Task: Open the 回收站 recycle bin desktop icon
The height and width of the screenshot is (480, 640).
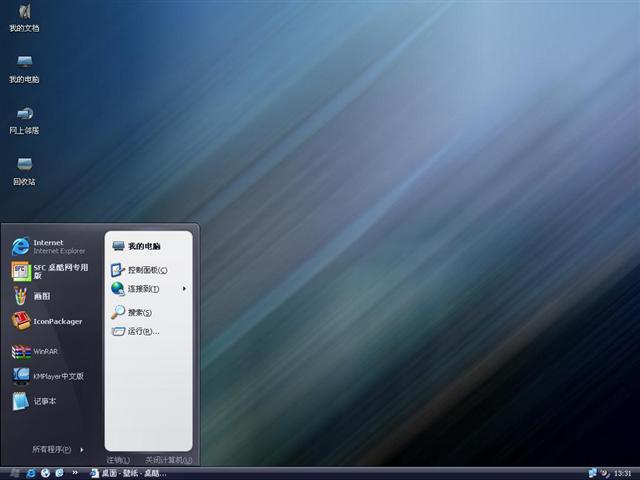Action: (x=24, y=172)
